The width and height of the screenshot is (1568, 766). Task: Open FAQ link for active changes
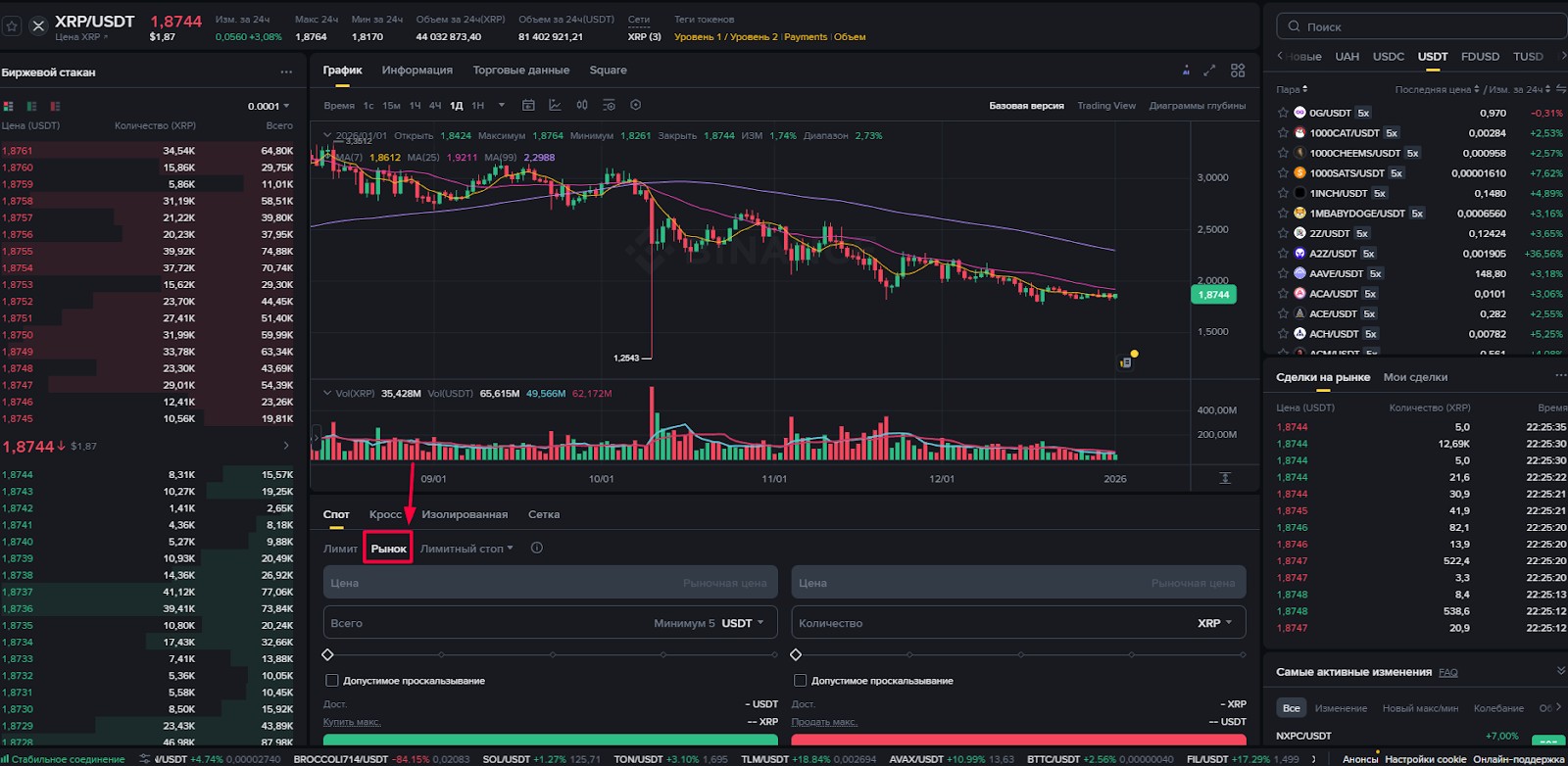tap(1448, 672)
